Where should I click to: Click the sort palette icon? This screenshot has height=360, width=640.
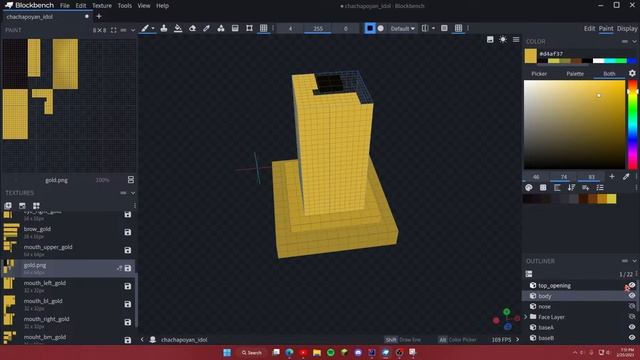point(571,187)
